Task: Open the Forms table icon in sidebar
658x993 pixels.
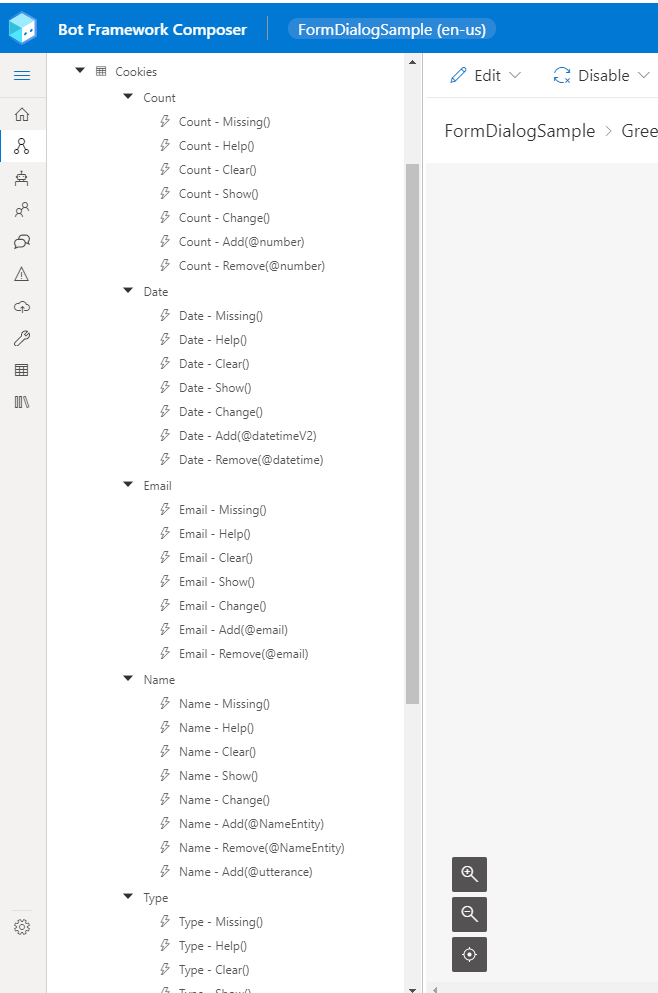Action: click(x=22, y=370)
